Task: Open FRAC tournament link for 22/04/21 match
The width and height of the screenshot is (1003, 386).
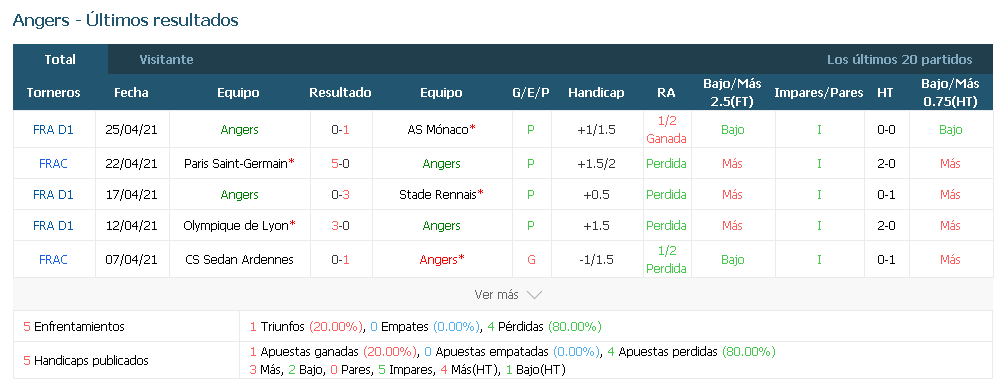Action: point(53,163)
